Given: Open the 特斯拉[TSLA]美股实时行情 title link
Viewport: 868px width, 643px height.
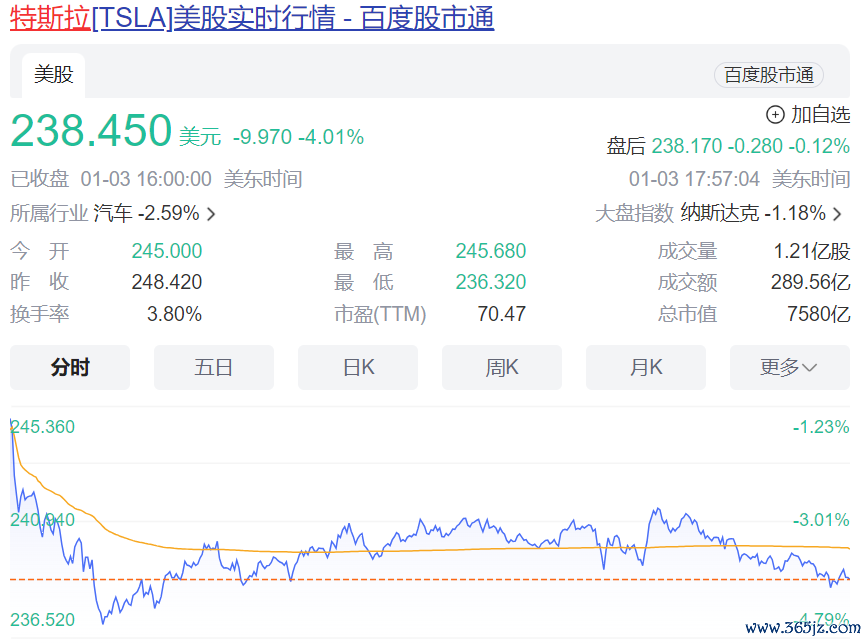Looking at the screenshot, I should tap(252, 17).
